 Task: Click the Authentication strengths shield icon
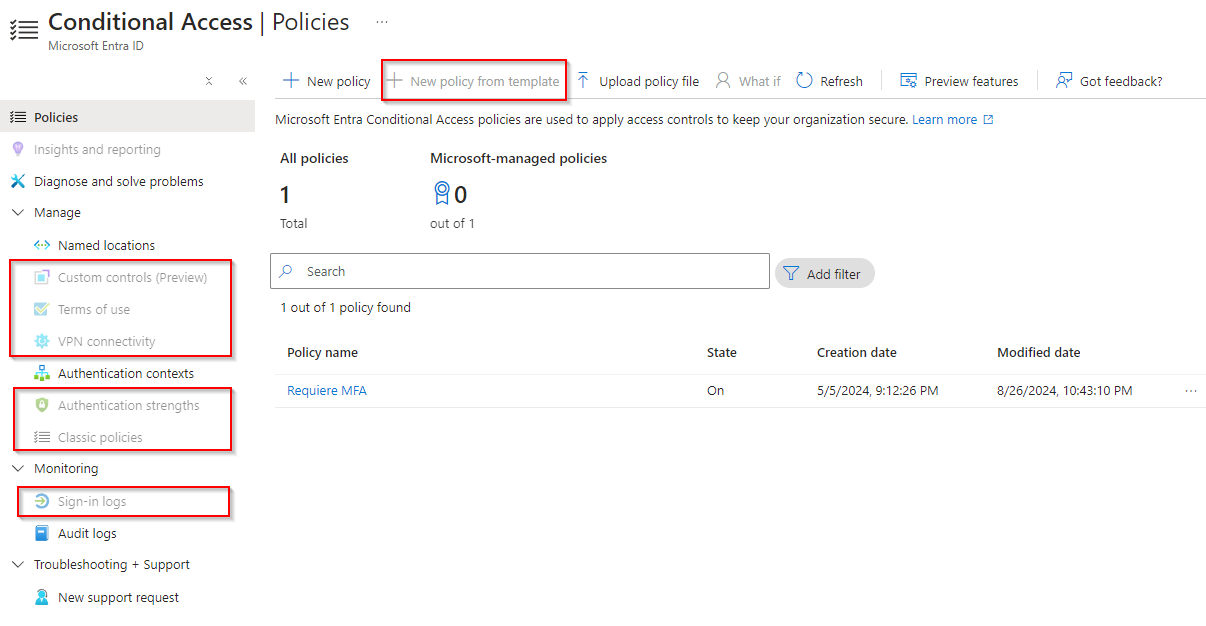click(x=42, y=405)
